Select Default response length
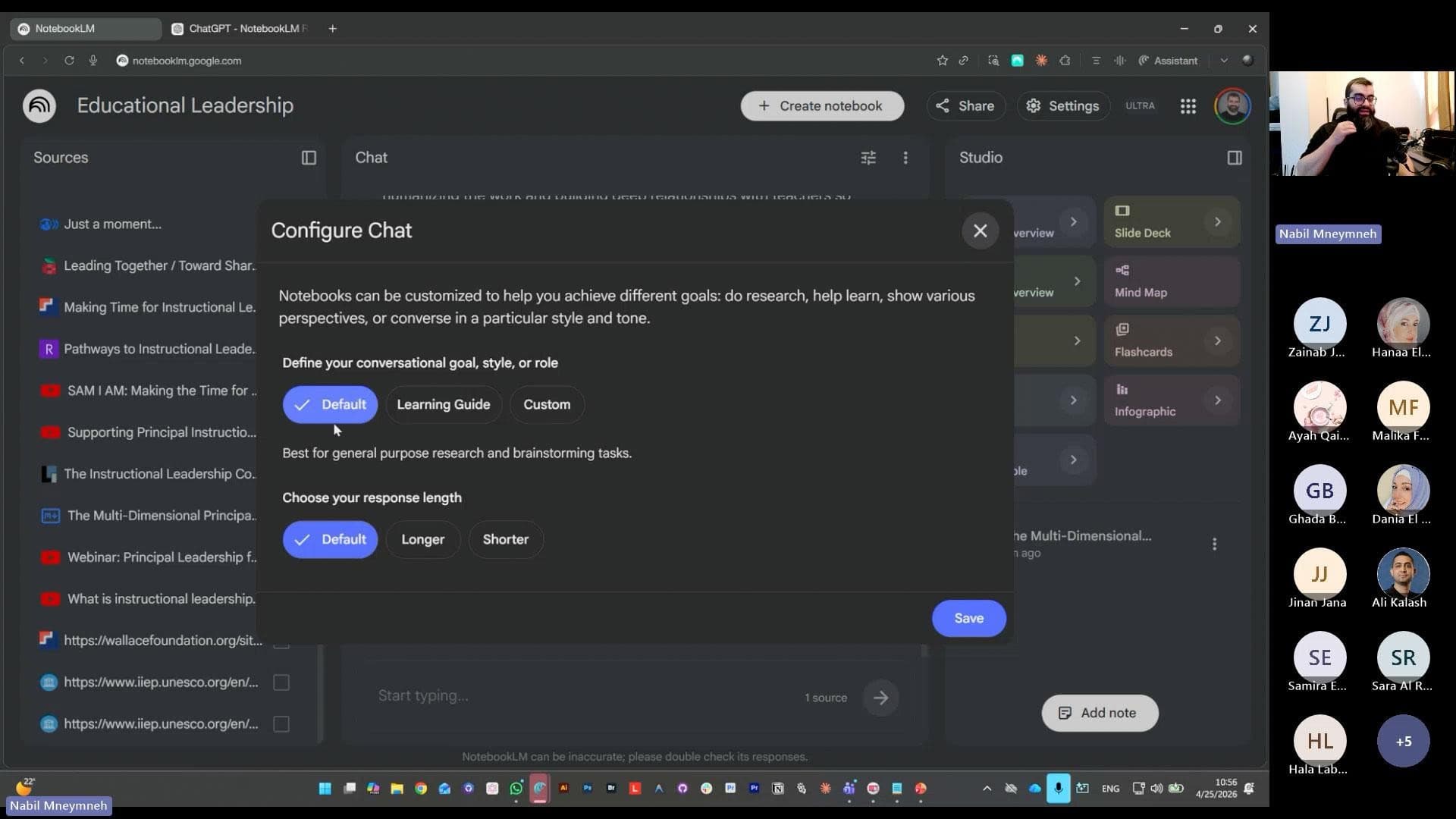Viewport: 1456px width, 819px height. click(x=330, y=539)
